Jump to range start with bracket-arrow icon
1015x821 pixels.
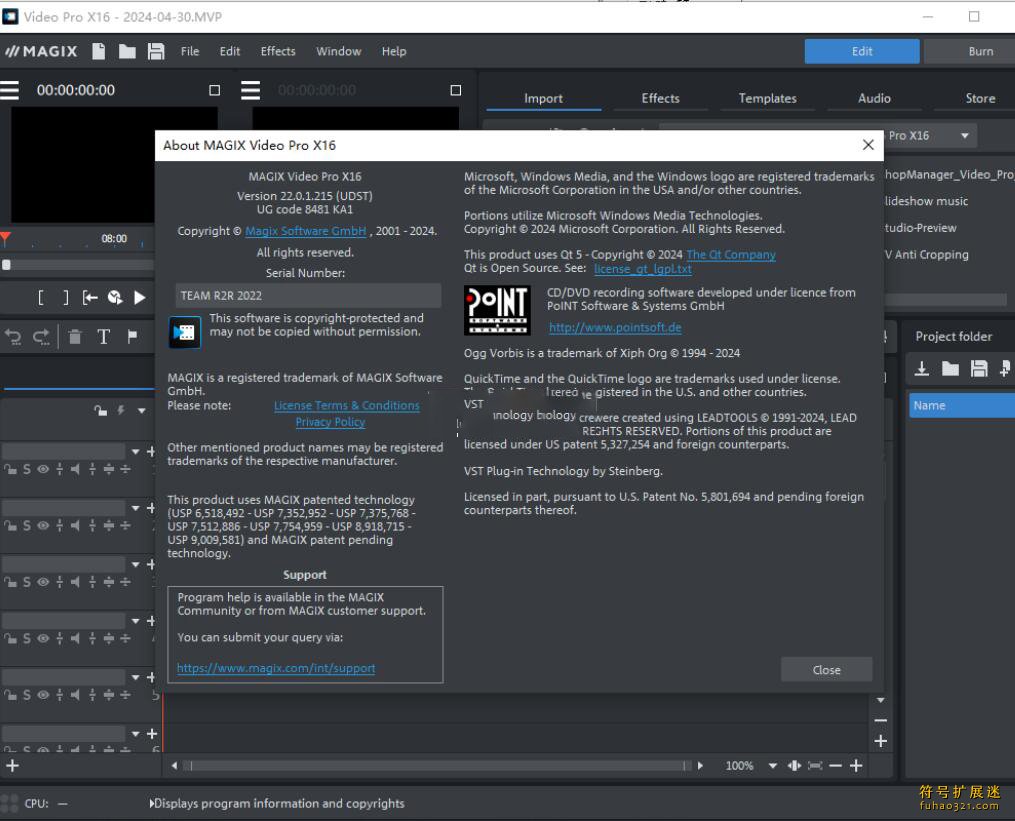click(90, 297)
